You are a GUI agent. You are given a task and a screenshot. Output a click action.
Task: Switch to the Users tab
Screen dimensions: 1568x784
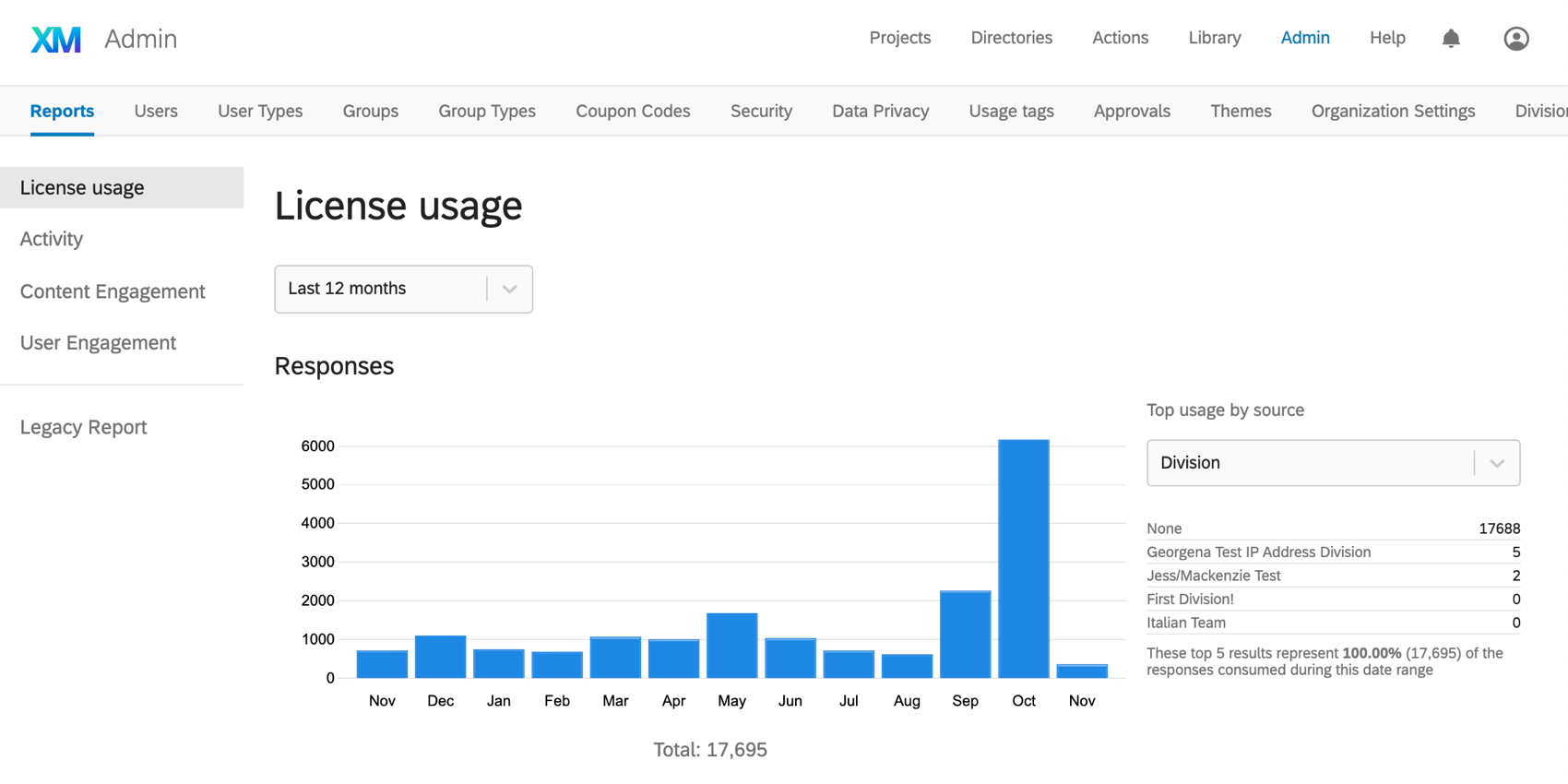156,111
